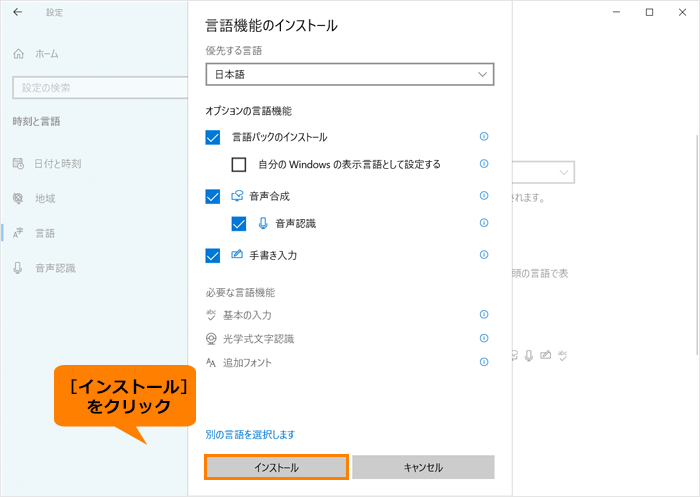Click the 追加フォント font icon
The width and height of the screenshot is (700, 497).
(x=211, y=363)
